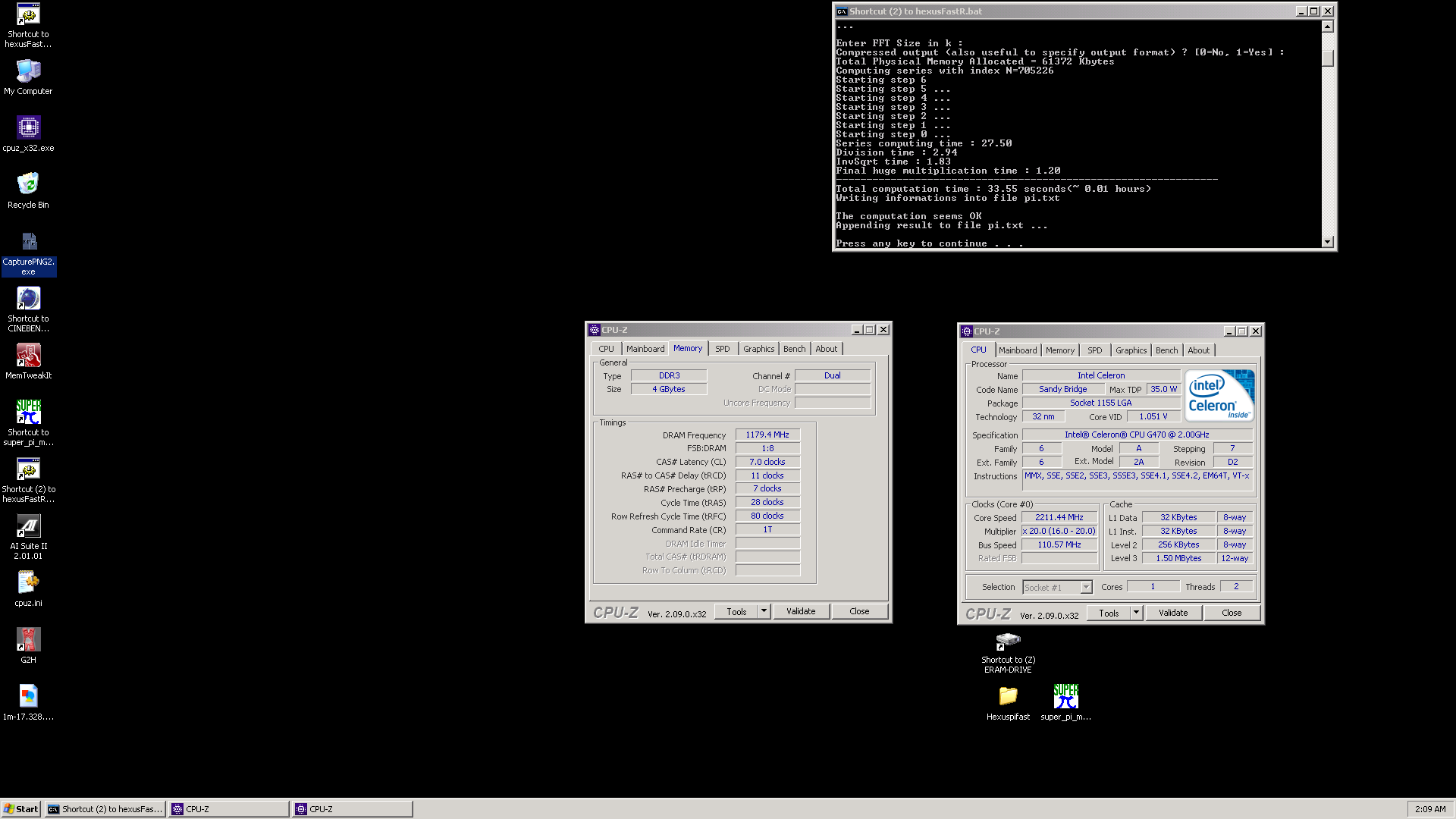1456x819 pixels.
Task: Click Validate in the CPU-Z CPU-tab window
Action: click(1173, 613)
